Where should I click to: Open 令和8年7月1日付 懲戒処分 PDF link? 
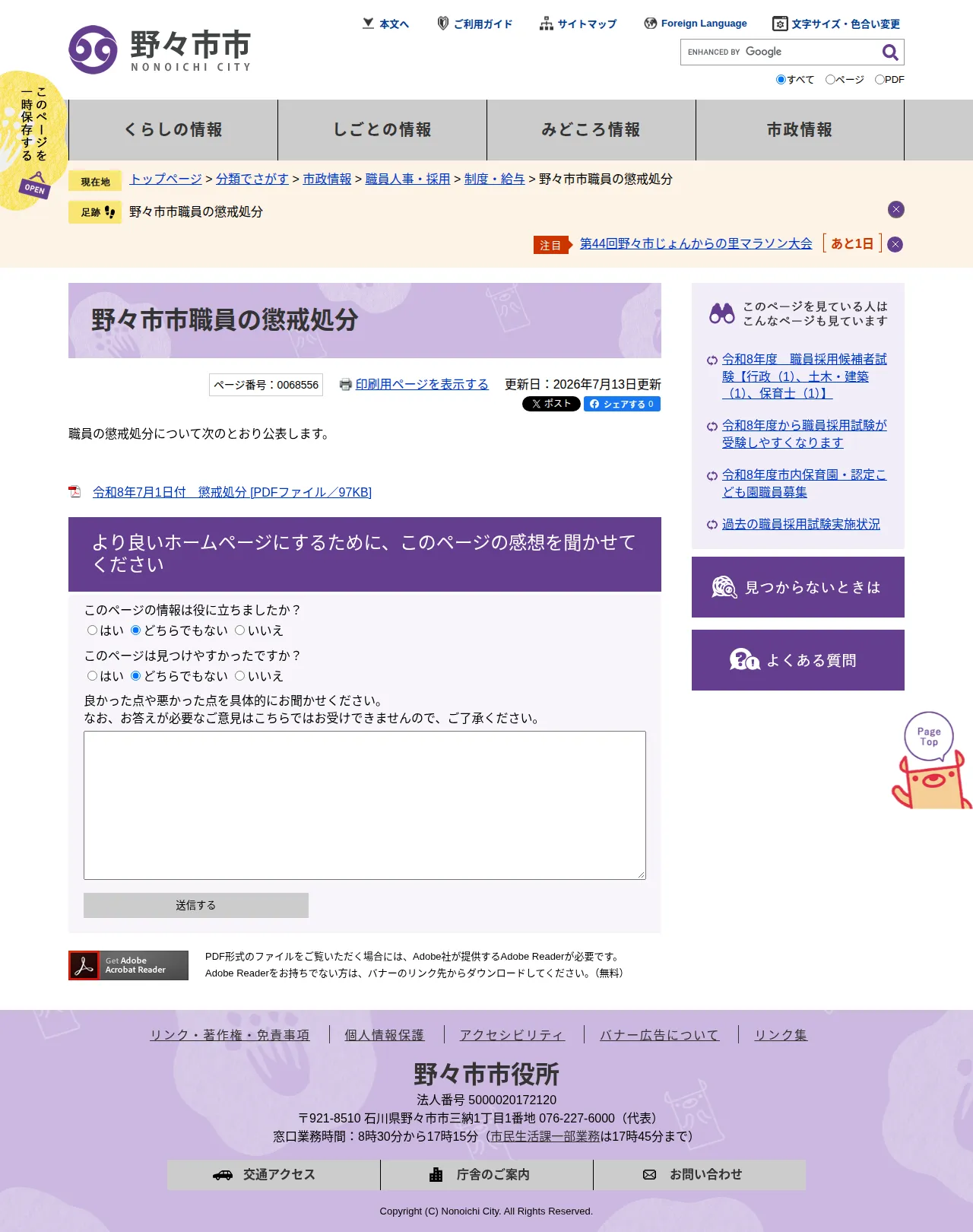pyautogui.click(x=232, y=492)
